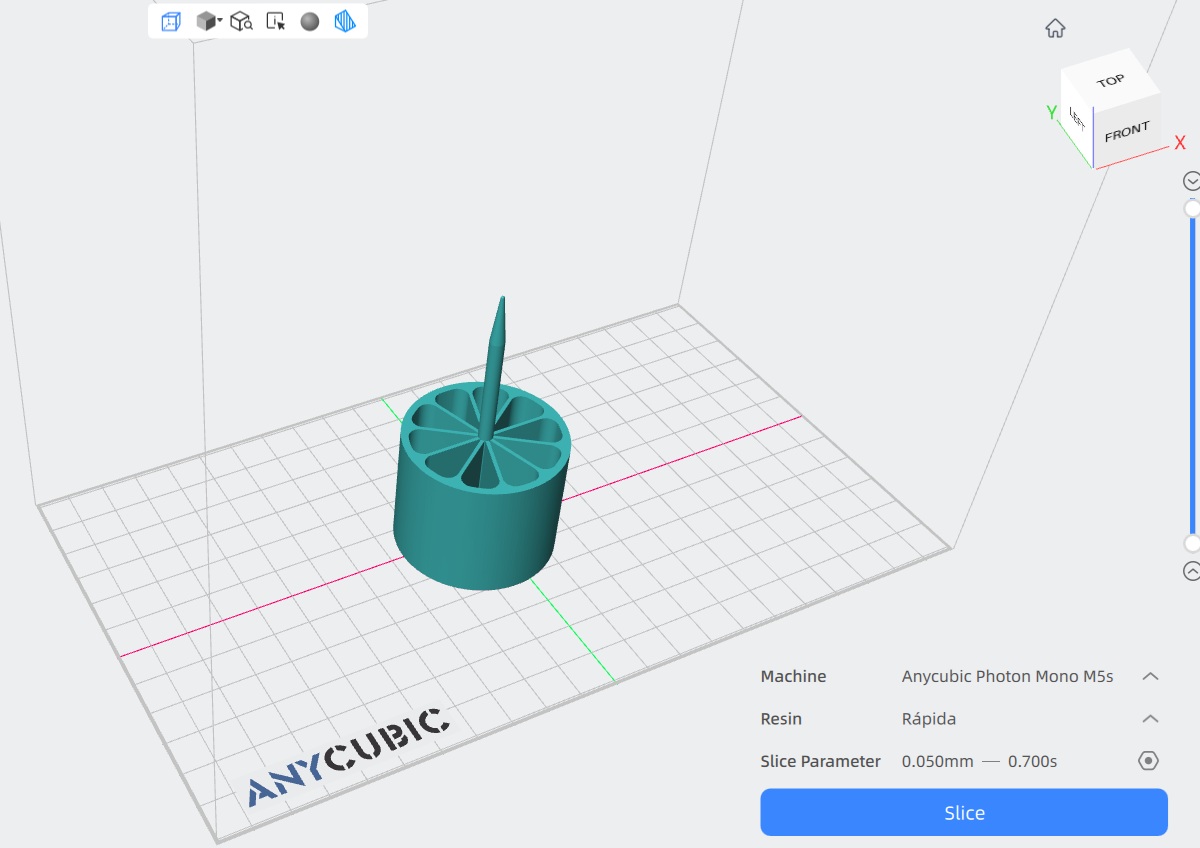Toggle the blue striped slice view icon
The width and height of the screenshot is (1200, 848).
[x=345, y=21]
